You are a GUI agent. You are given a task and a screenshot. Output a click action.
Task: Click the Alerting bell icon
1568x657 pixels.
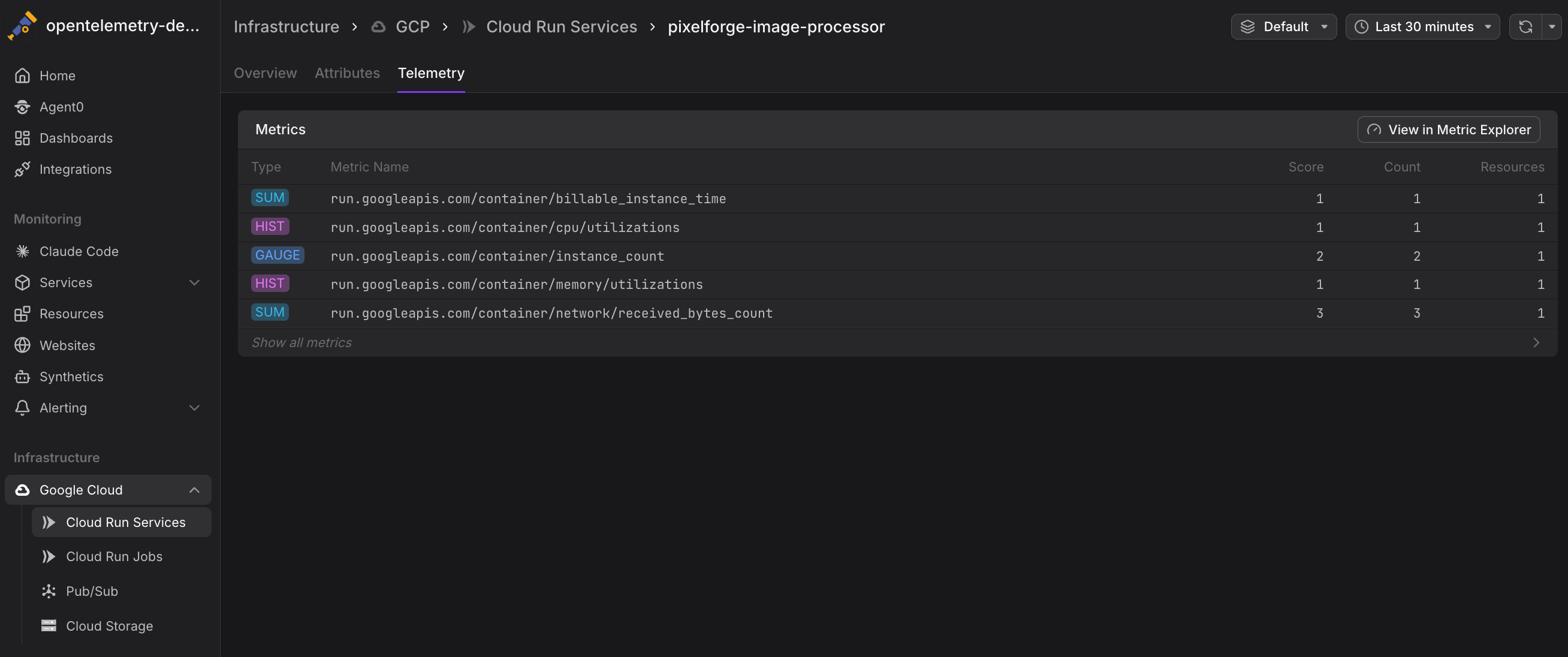(x=23, y=408)
